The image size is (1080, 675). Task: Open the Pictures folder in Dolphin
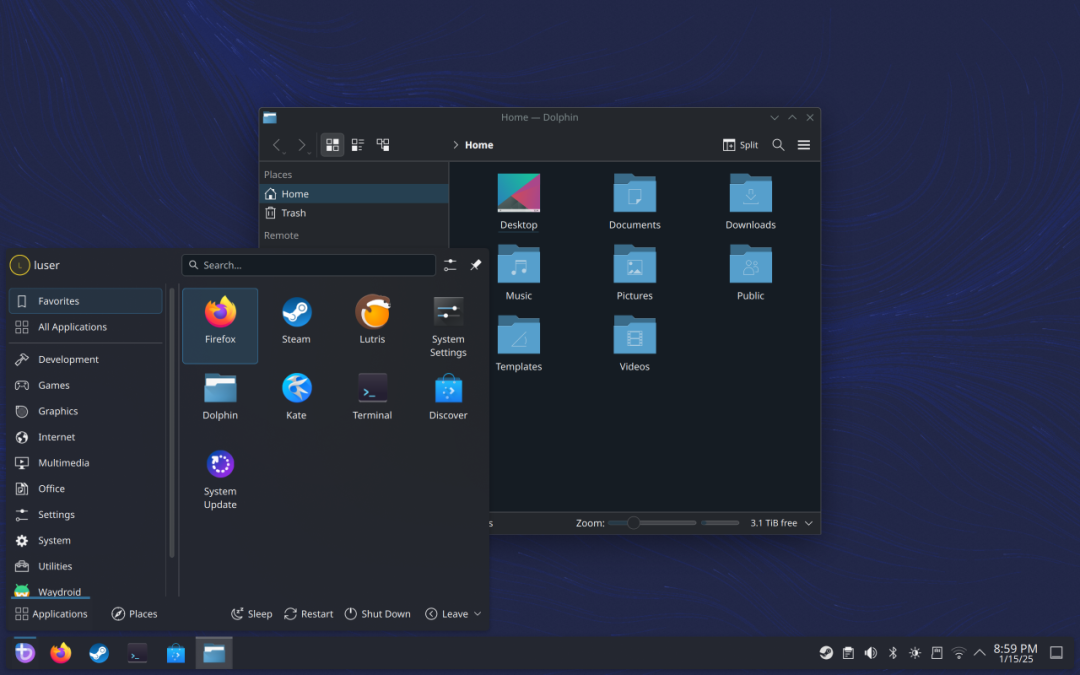634,273
